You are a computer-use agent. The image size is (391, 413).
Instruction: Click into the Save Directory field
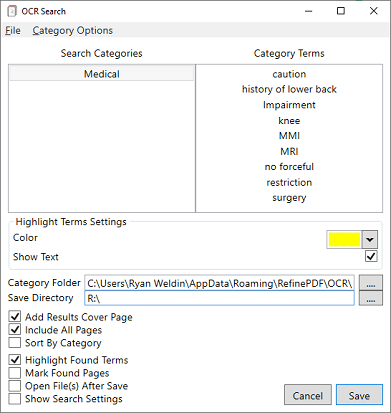coord(219,298)
